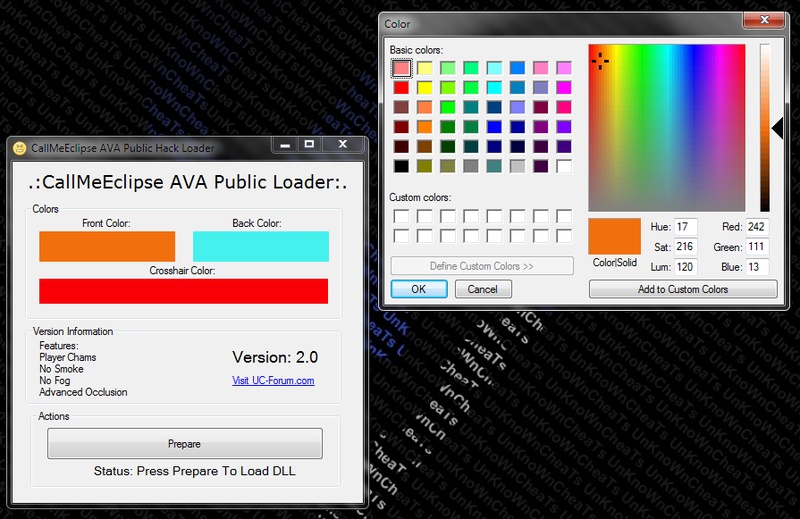
Task: Select bright yellow swatch in second row
Action: [x=424, y=88]
